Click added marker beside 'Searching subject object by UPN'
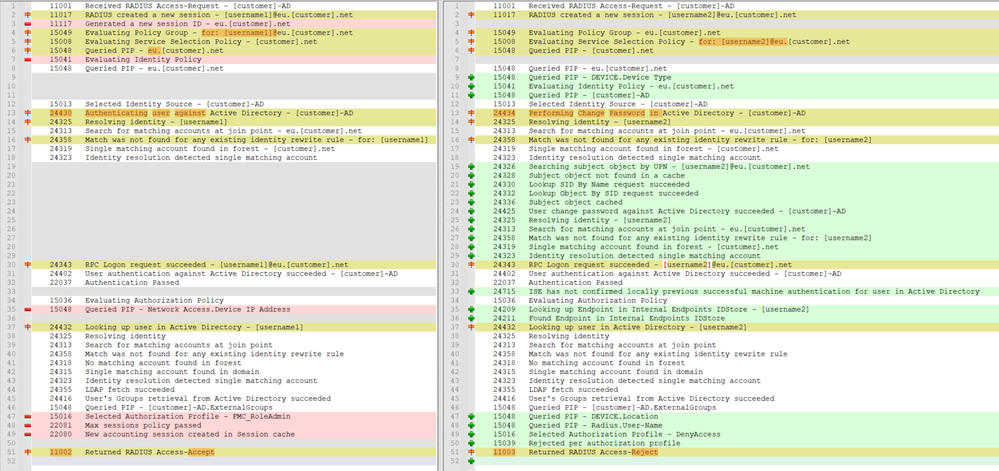 471,166
